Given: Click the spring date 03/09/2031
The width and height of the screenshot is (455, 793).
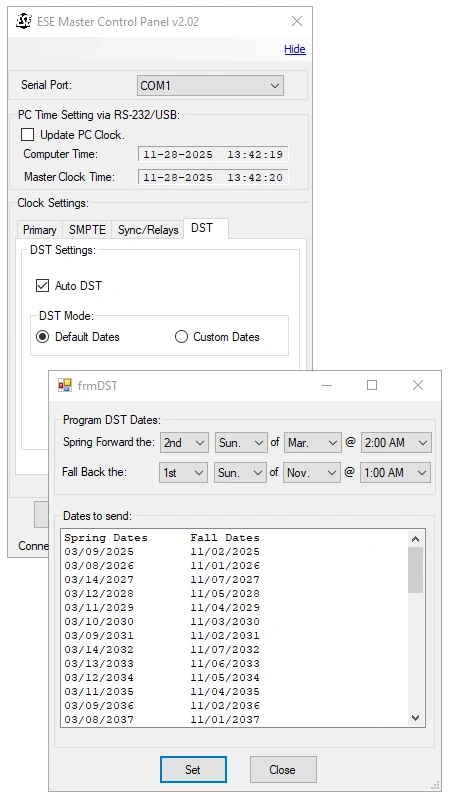Looking at the screenshot, I should pyautogui.click(x=99, y=635).
